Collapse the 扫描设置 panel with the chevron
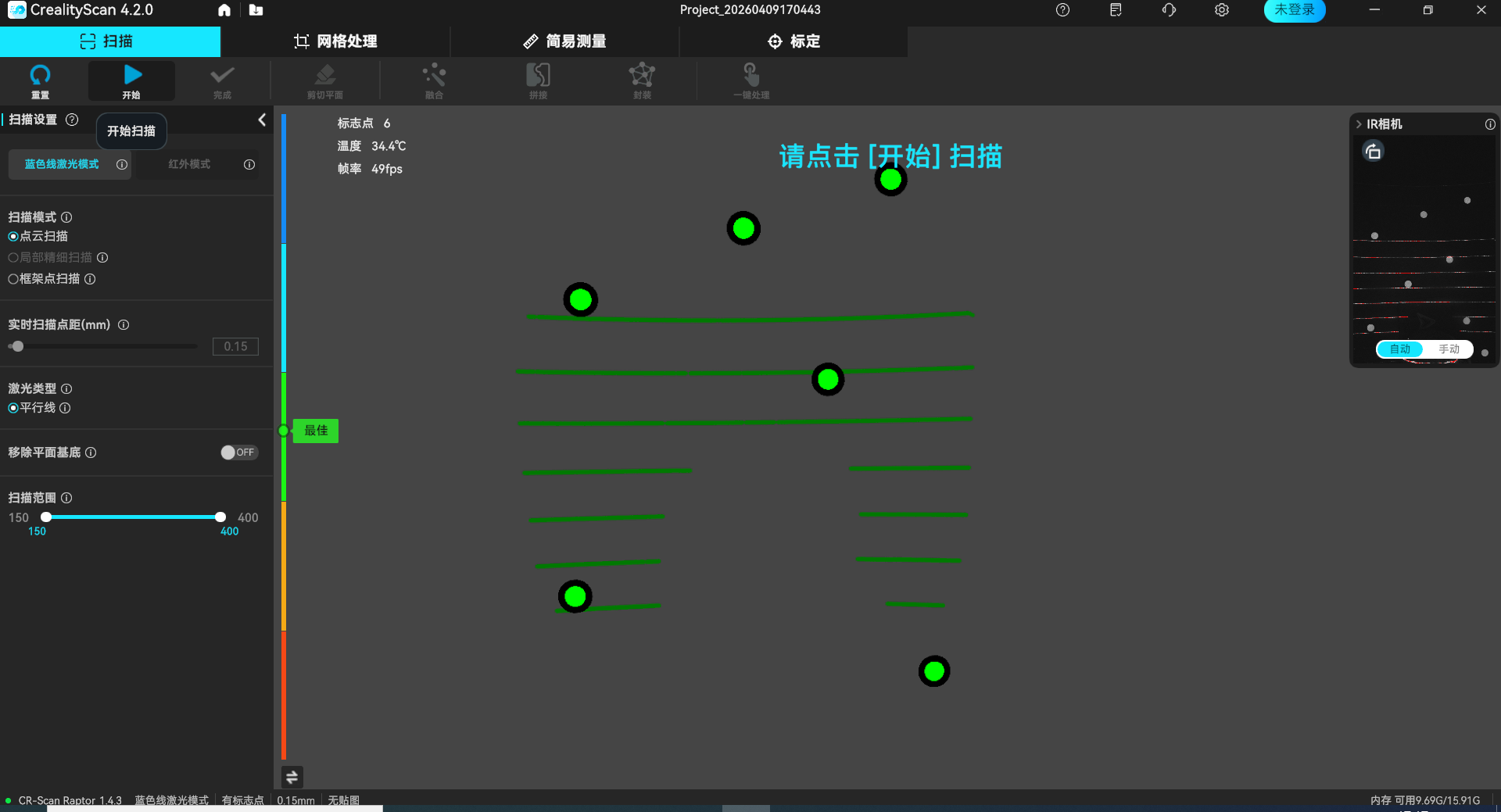Viewport: 1501px width, 812px height. tap(262, 120)
